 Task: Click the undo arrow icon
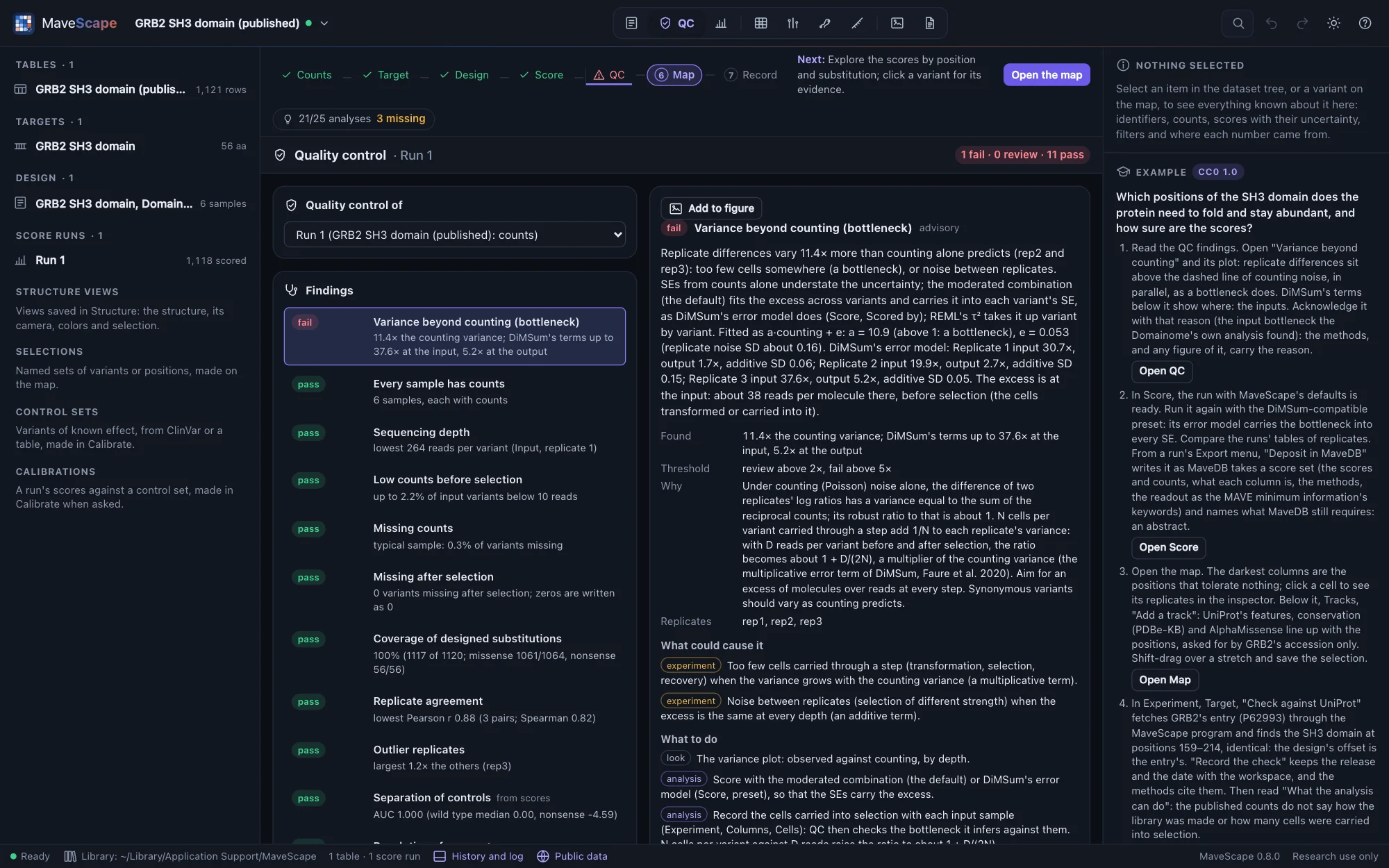1271,23
